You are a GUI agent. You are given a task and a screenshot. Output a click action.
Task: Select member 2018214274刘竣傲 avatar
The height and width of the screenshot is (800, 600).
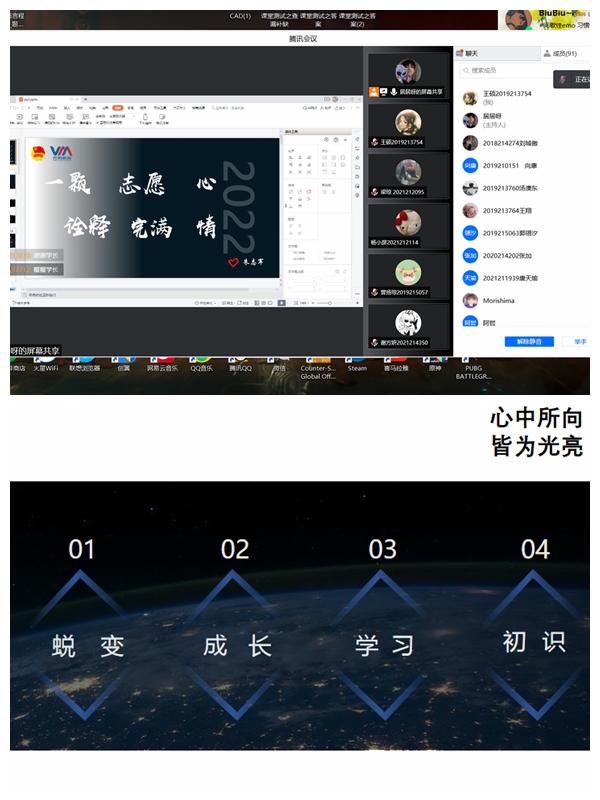(470, 143)
